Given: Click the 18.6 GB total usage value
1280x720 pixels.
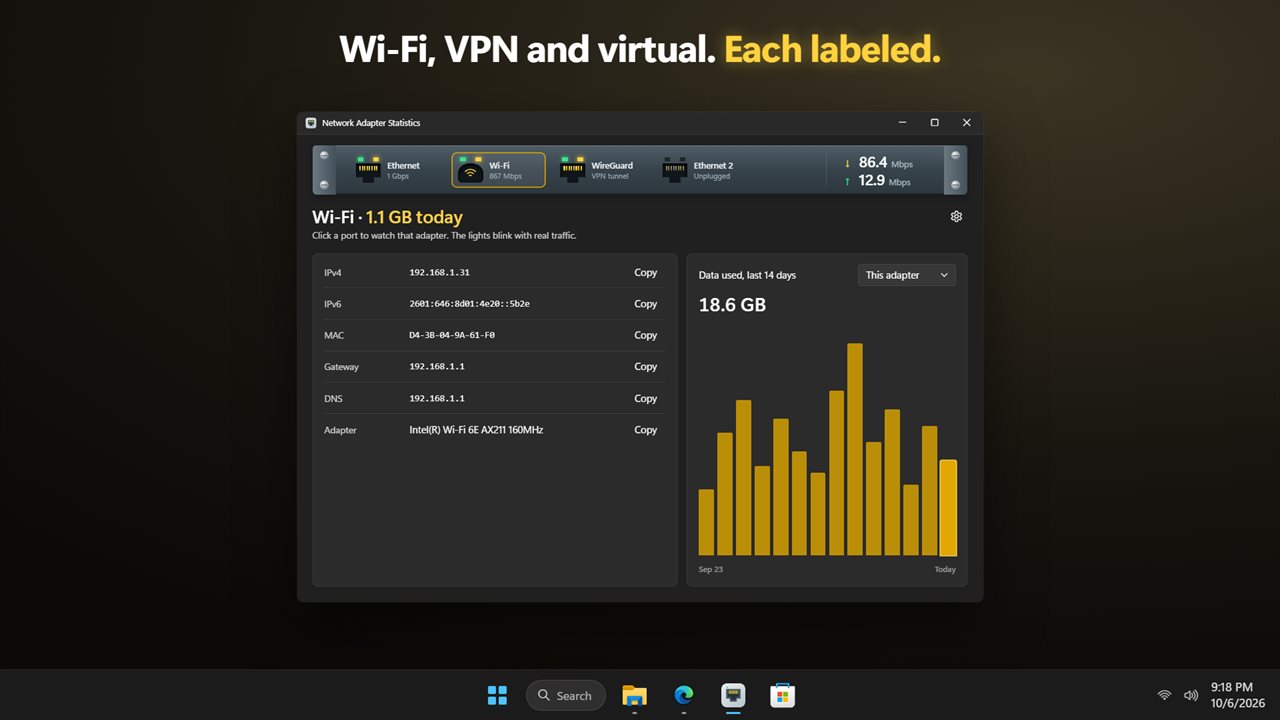Looking at the screenshot, I should click(x=732, y=305).
